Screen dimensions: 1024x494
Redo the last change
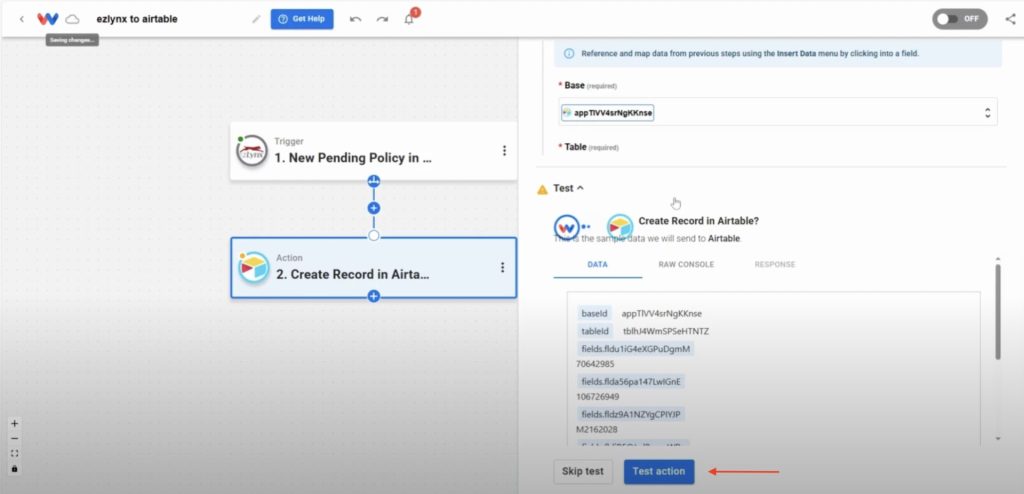(382, 19)
